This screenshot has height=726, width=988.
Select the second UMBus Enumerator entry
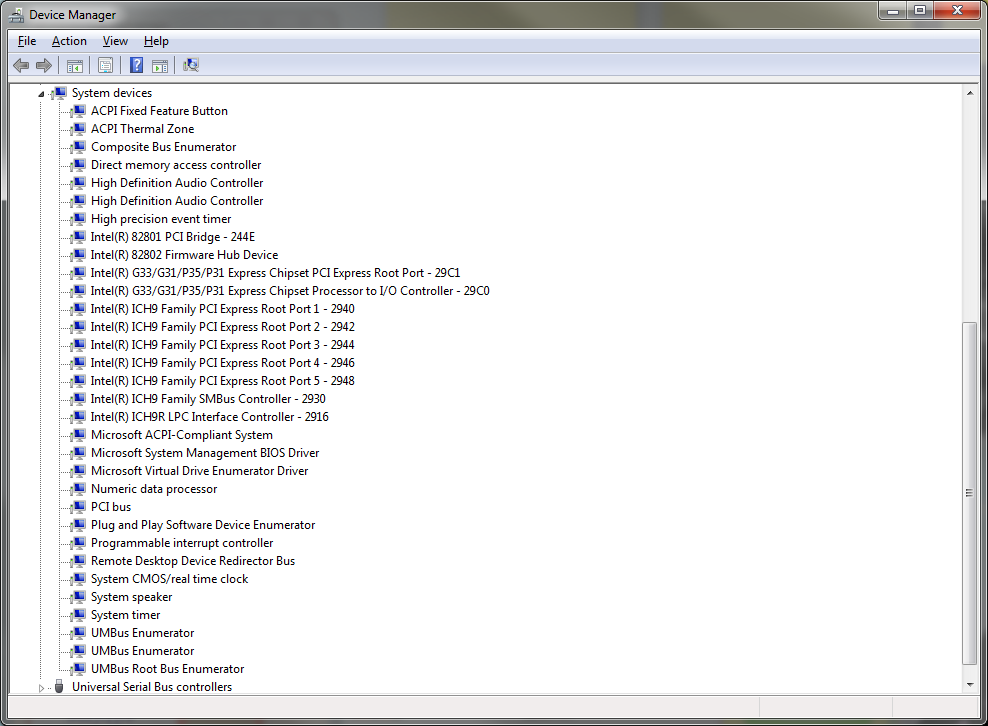[x=142, y=650]
